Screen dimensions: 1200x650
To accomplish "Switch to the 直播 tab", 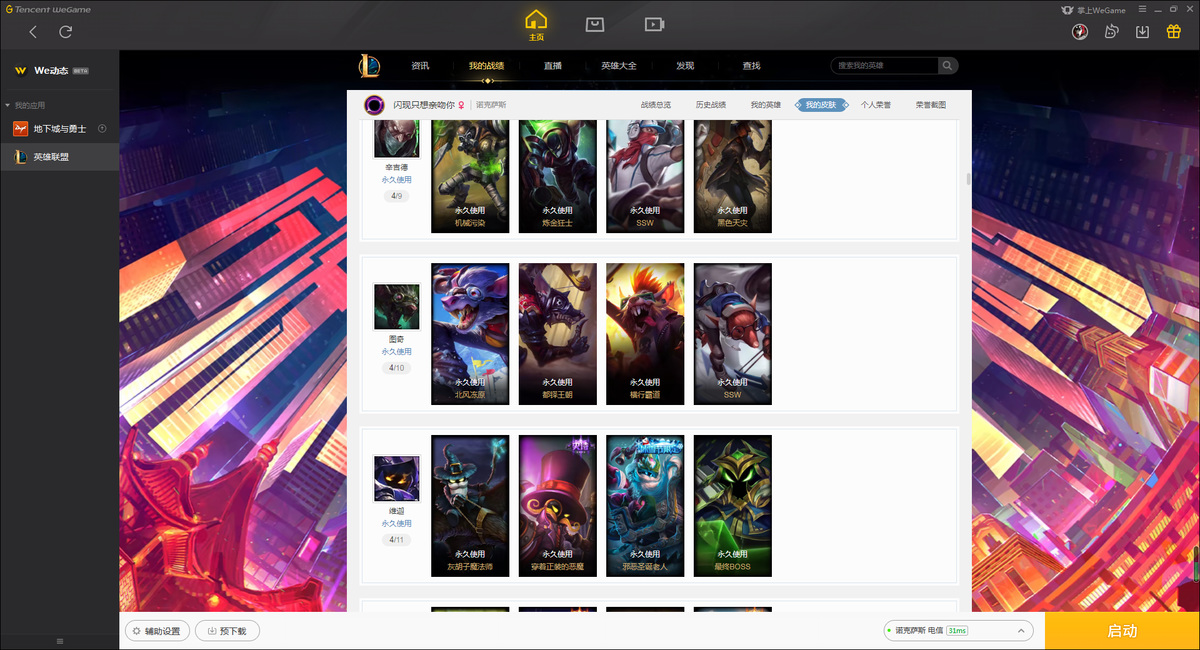I will click(x=553, y=66).
